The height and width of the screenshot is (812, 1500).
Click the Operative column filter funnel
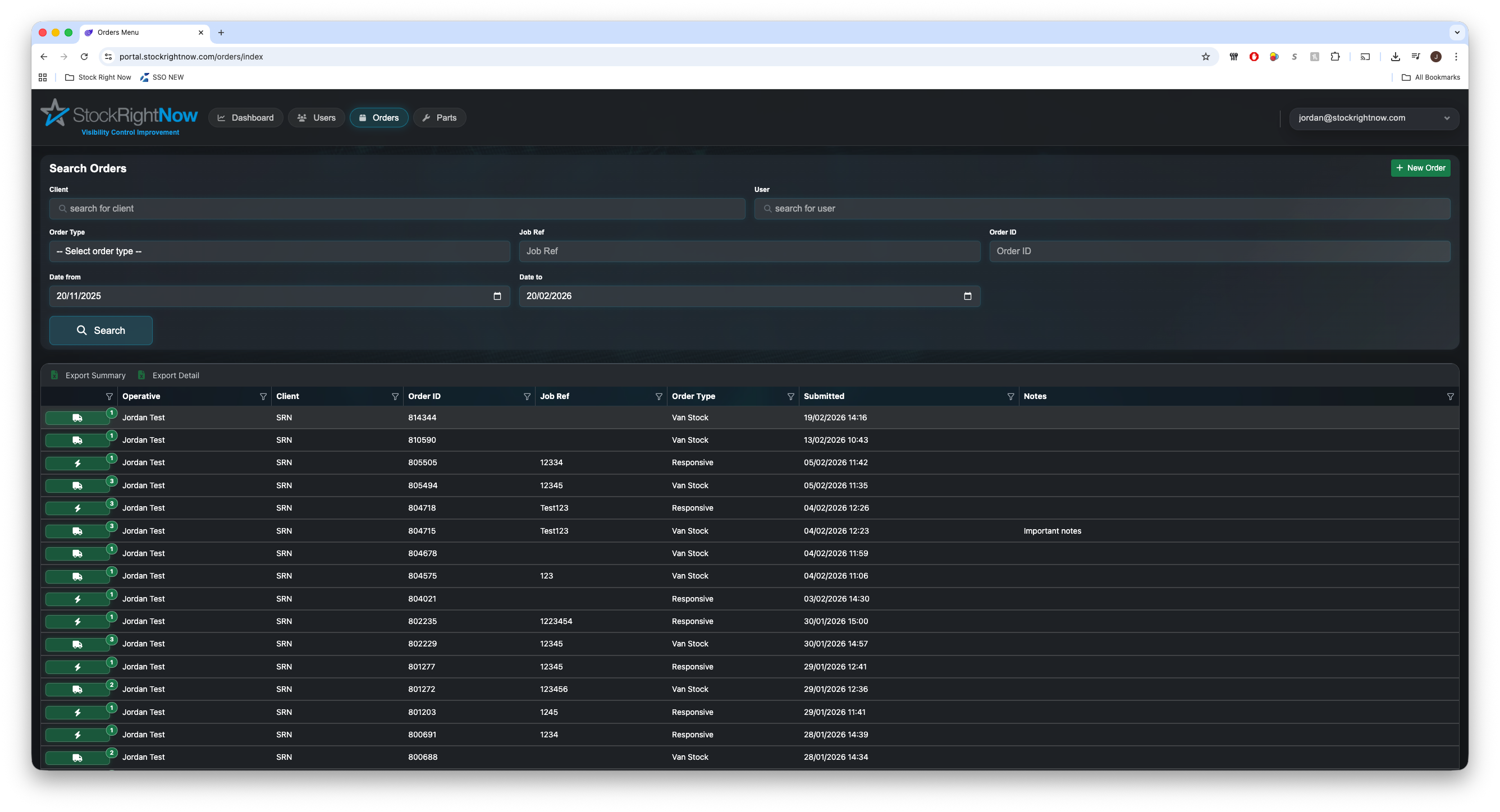point(263,396)
